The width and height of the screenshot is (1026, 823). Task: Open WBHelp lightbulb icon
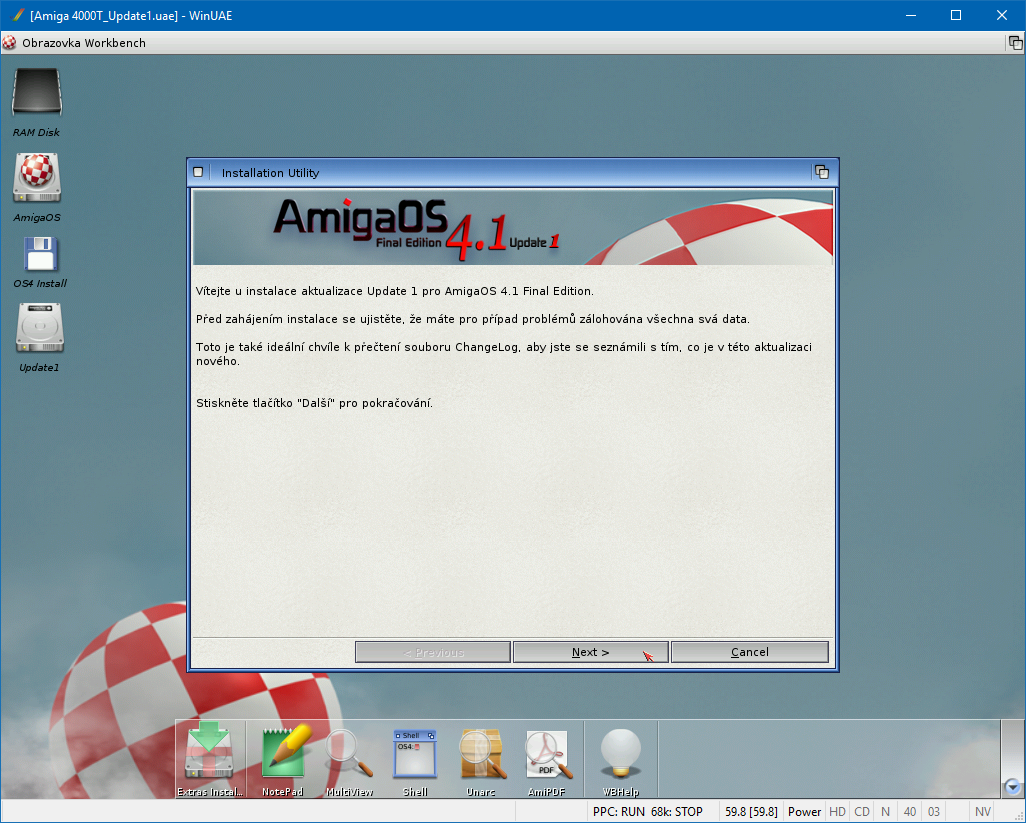click(620, 754)
